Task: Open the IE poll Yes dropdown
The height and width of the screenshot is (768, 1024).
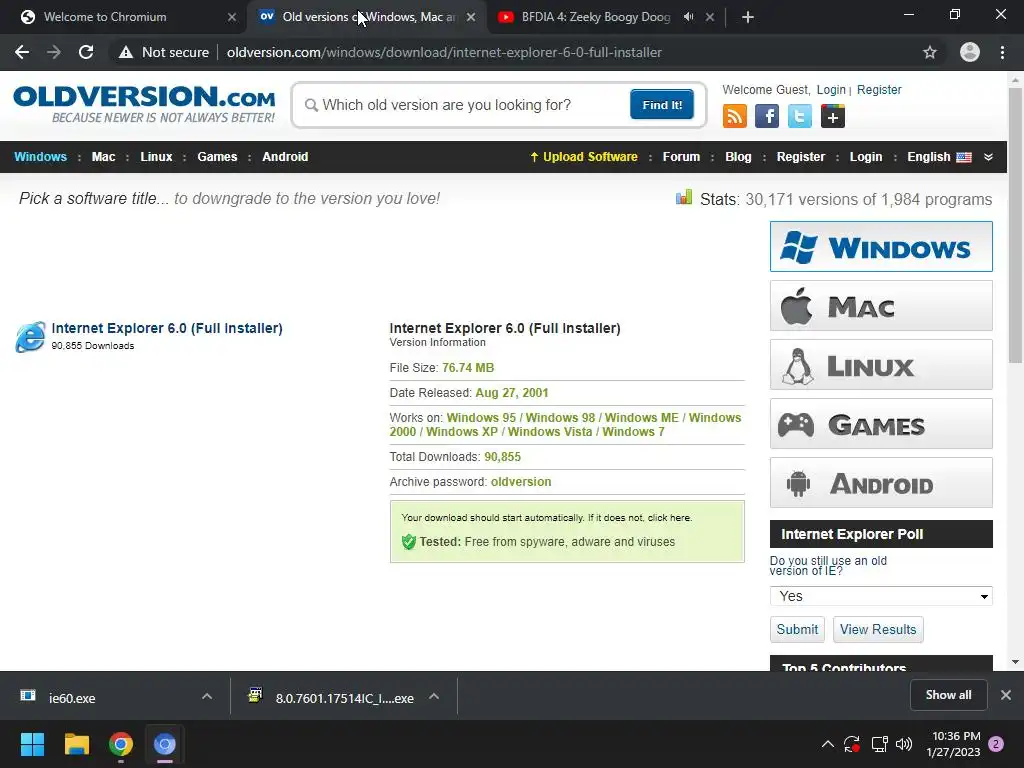Action: pyautogui.click(x=881, y=596)
